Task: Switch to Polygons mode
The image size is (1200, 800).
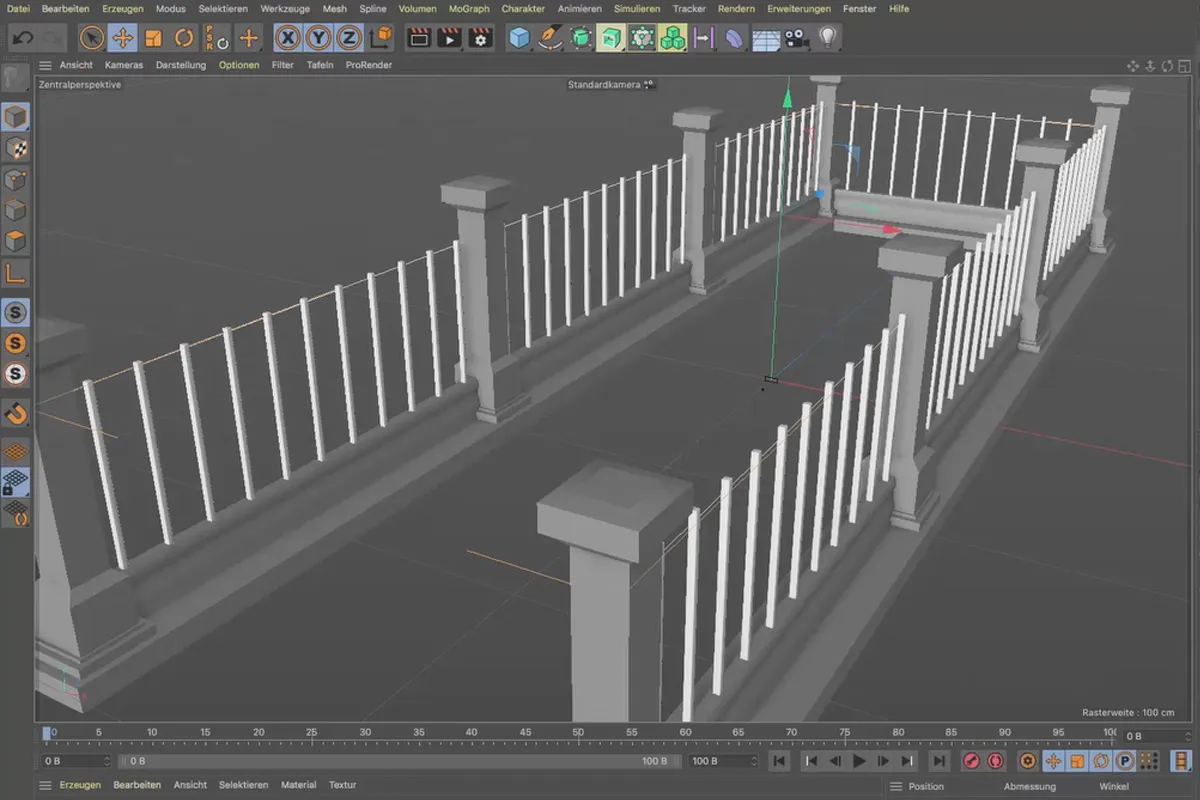Action: pos(15,241)
